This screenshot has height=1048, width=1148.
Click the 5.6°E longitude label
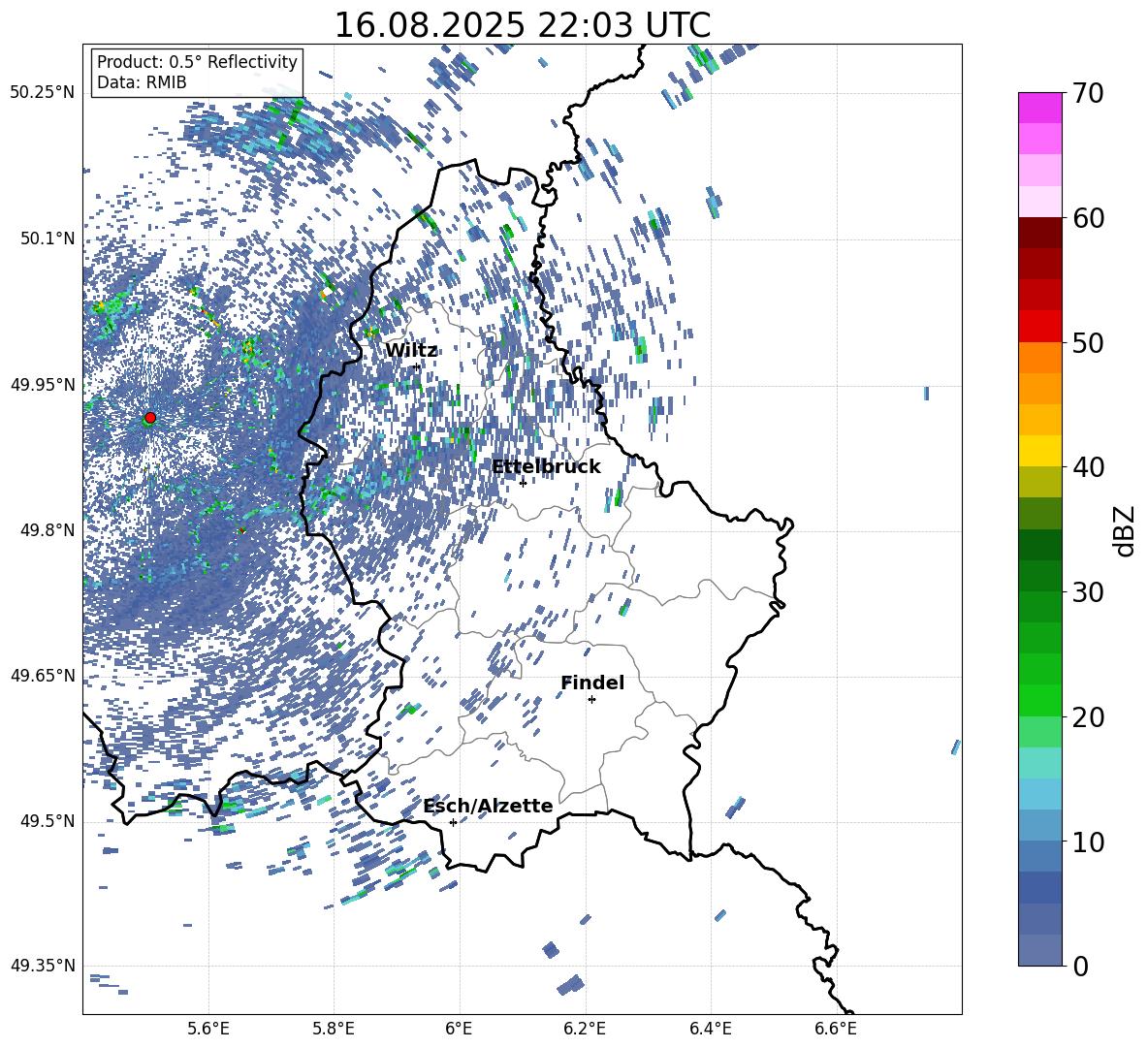point(208,1029)
